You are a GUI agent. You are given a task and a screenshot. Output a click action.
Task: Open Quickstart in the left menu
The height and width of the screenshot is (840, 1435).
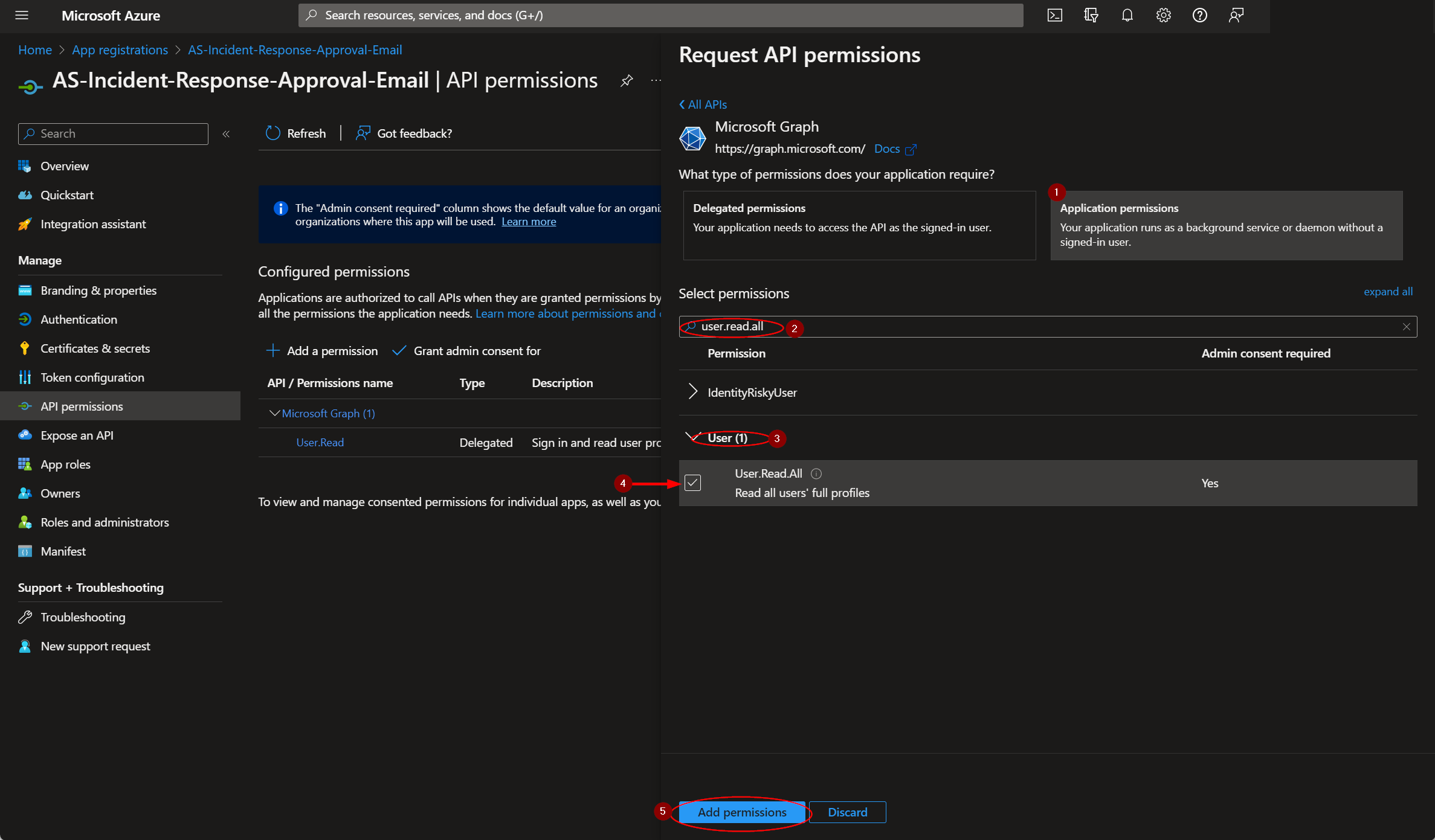66,195
